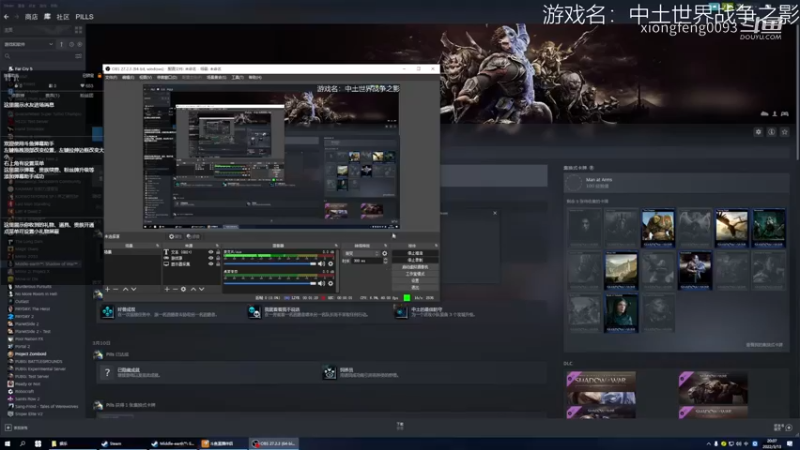Adjust first mixer volume slider
This screenshot has height=450, width=800.
270,264
